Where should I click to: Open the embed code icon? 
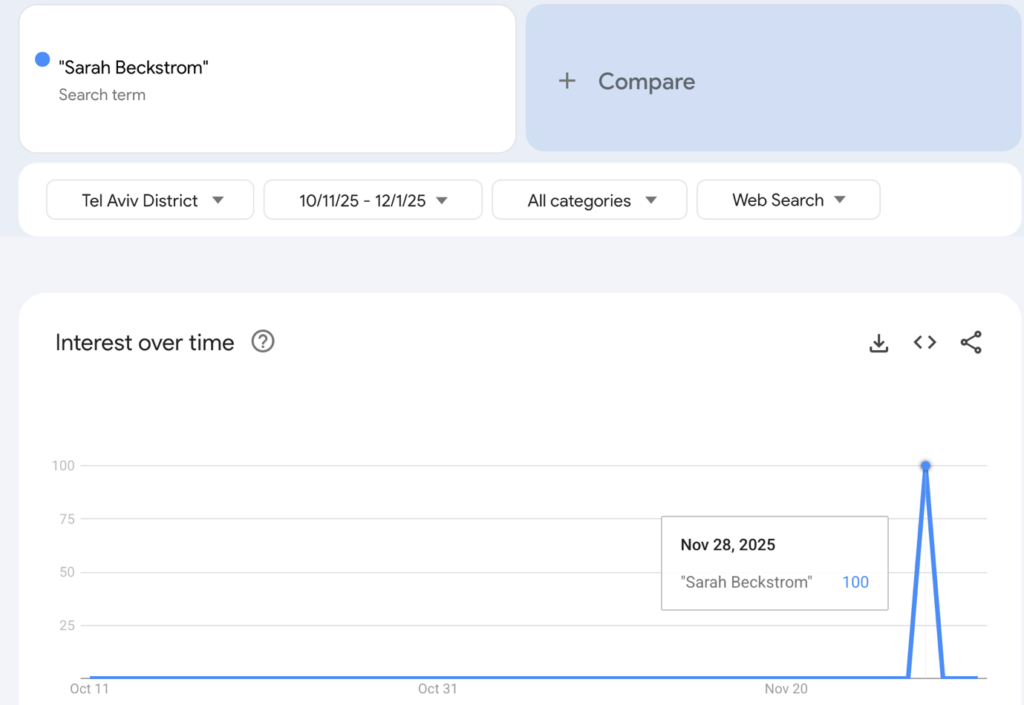click(x=925, y=343)
